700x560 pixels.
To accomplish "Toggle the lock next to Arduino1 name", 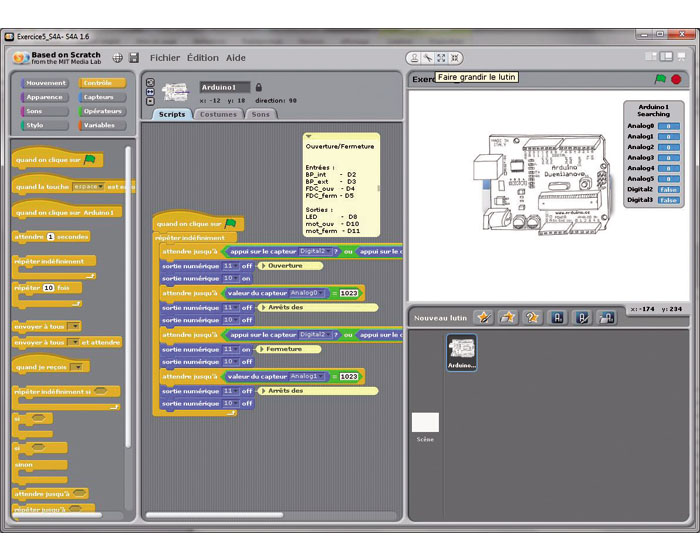I will click(x=259, y=87).
